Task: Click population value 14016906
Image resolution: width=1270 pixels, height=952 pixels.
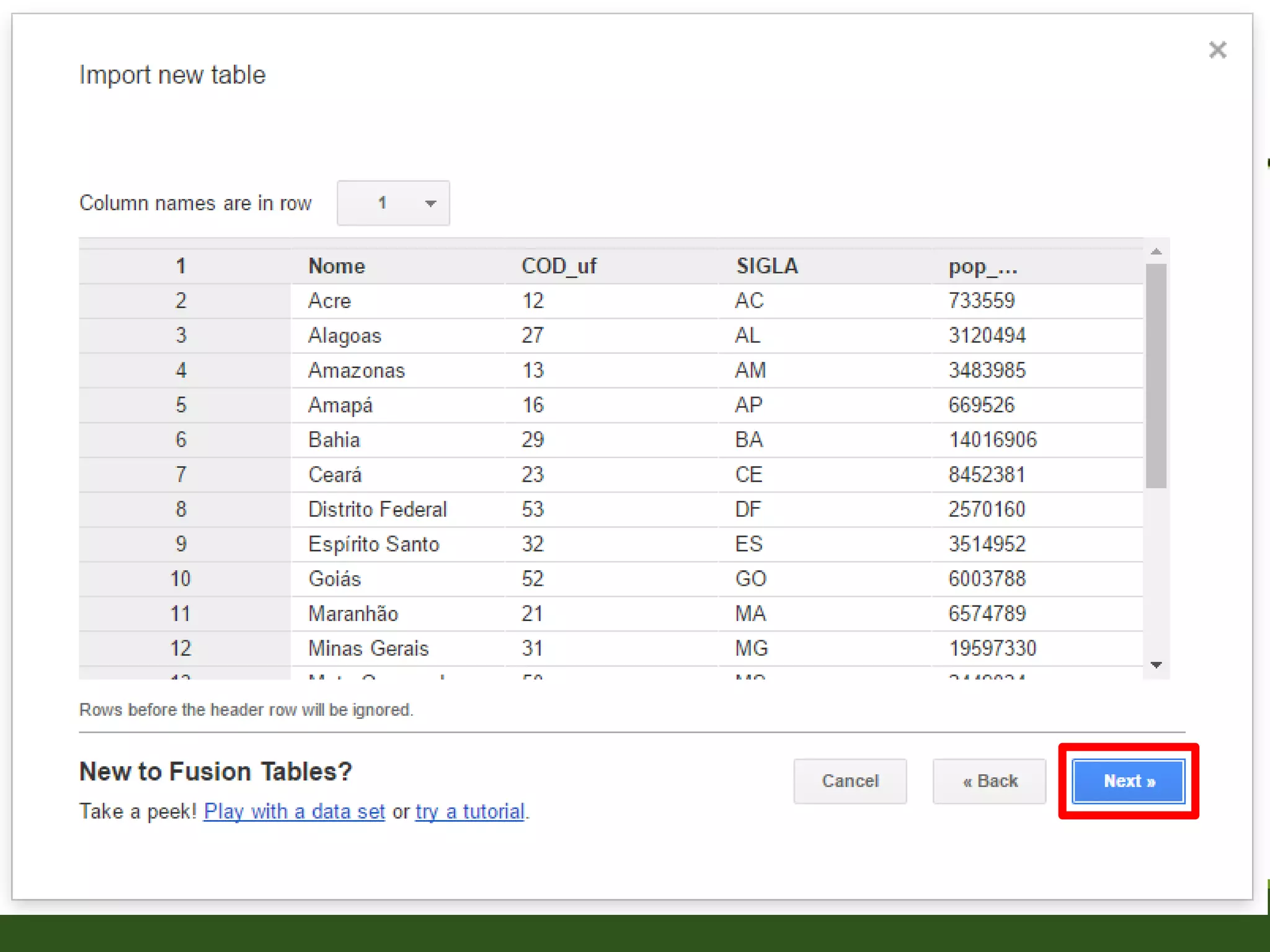Action: pyautogui.click(x=992, y=439)
